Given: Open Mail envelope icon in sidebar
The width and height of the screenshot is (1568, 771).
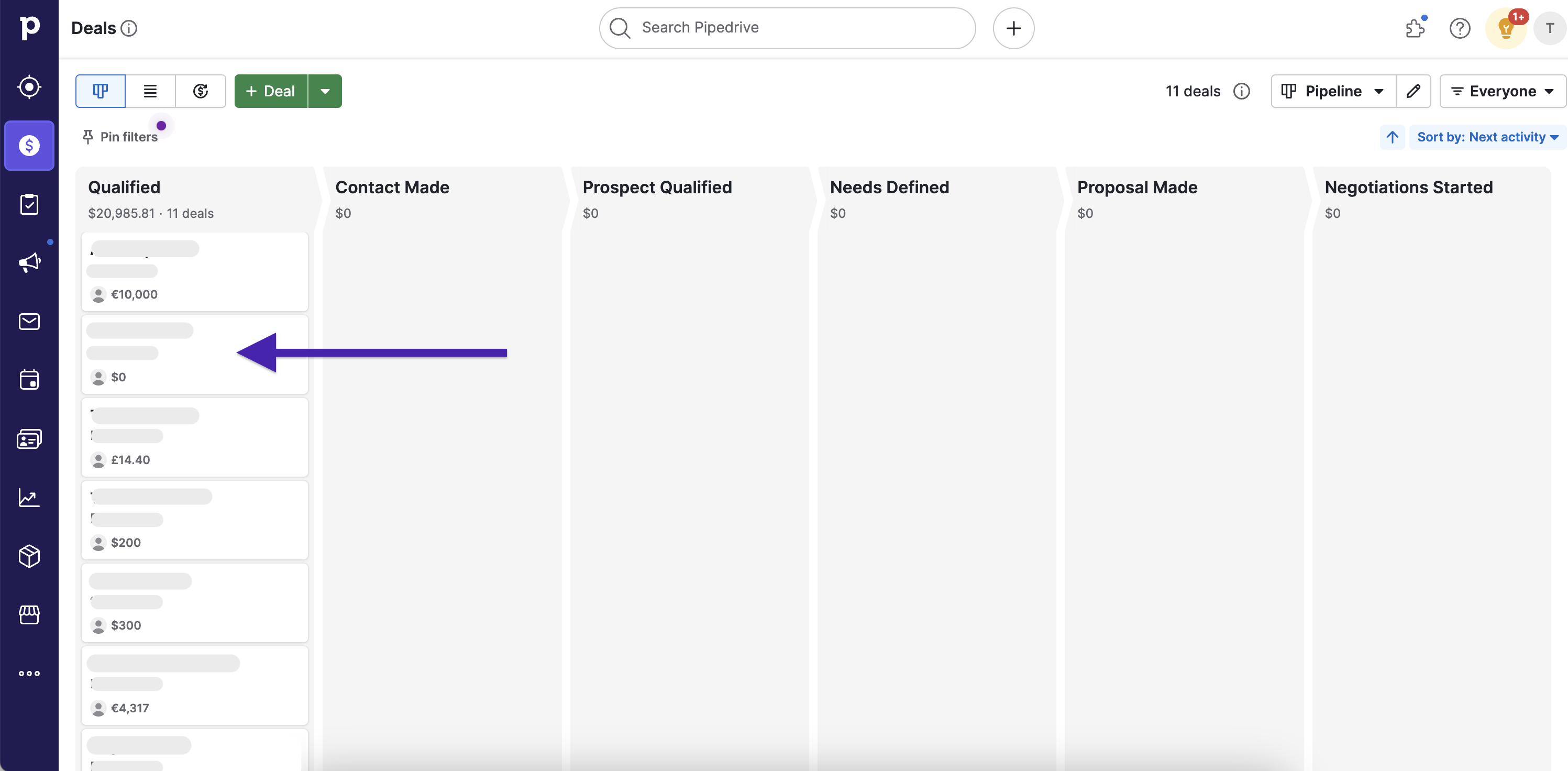Looking at the screenshot, I should (29, 321).
